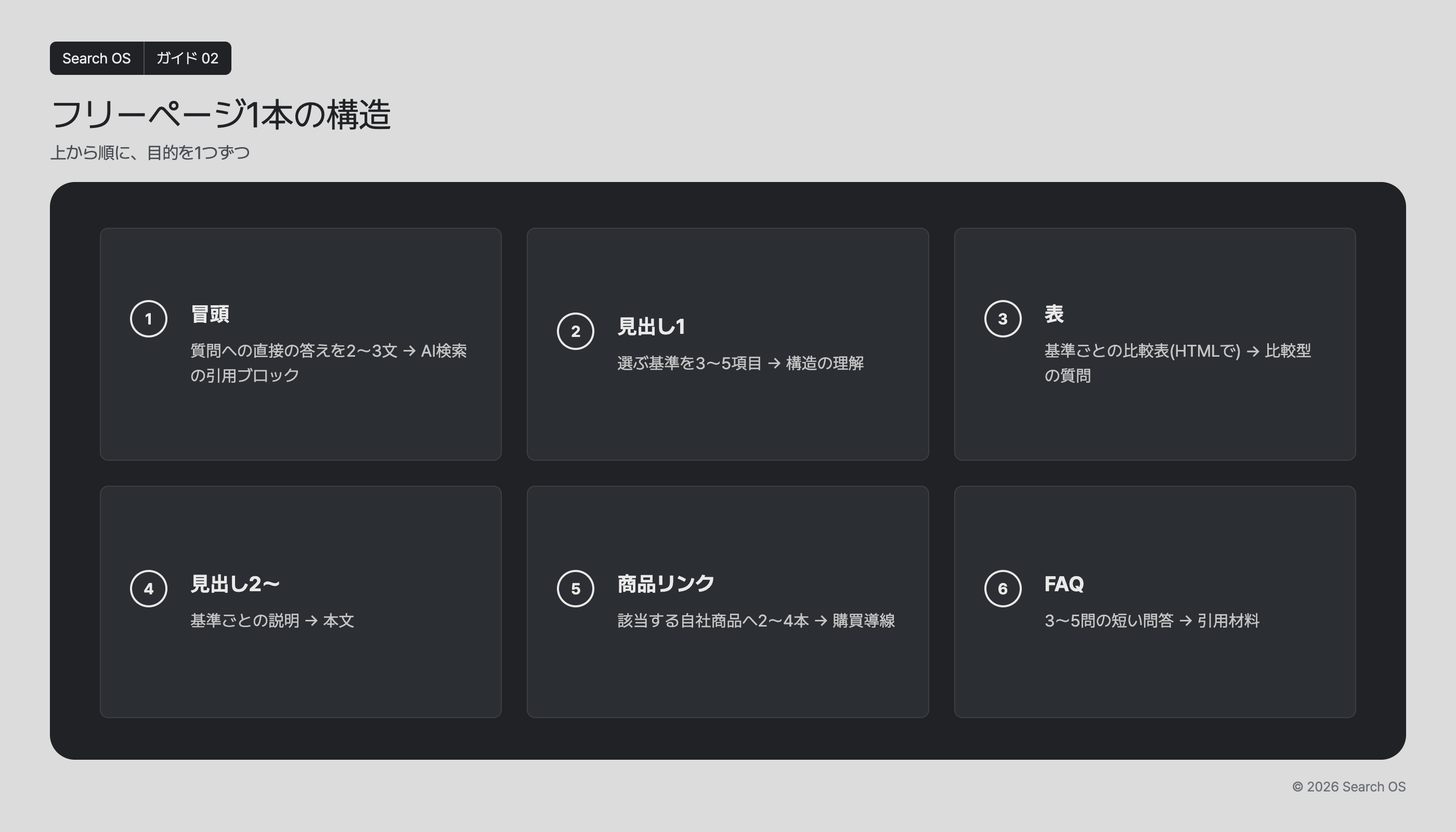Click the circled number 3 icon
This screenshot has height=832, width=1456.
coord(1003,319)
